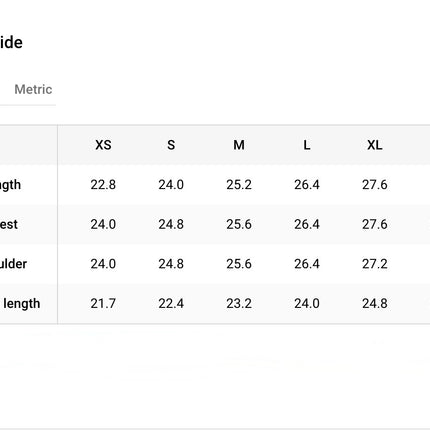The height and width of the screenshot is (430, 430).
Task: Click the chest row label
Action: 9,224
